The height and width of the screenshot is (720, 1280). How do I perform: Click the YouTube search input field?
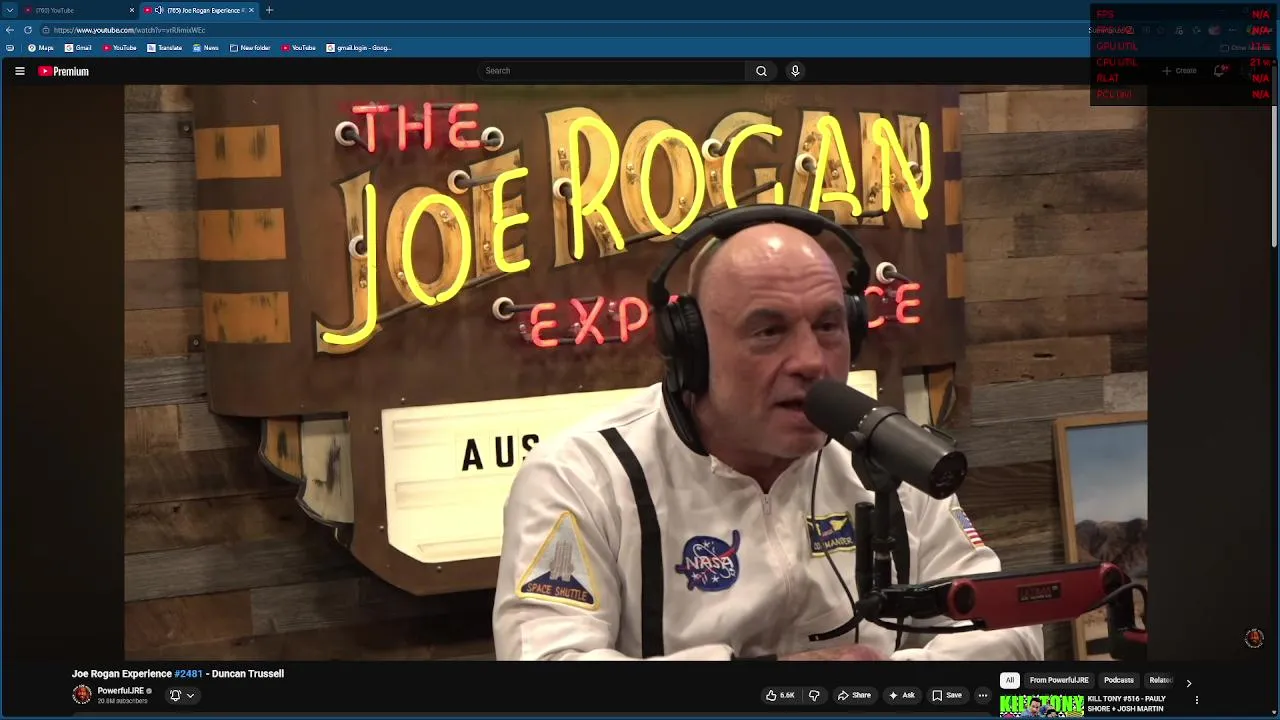coord(611,71)
